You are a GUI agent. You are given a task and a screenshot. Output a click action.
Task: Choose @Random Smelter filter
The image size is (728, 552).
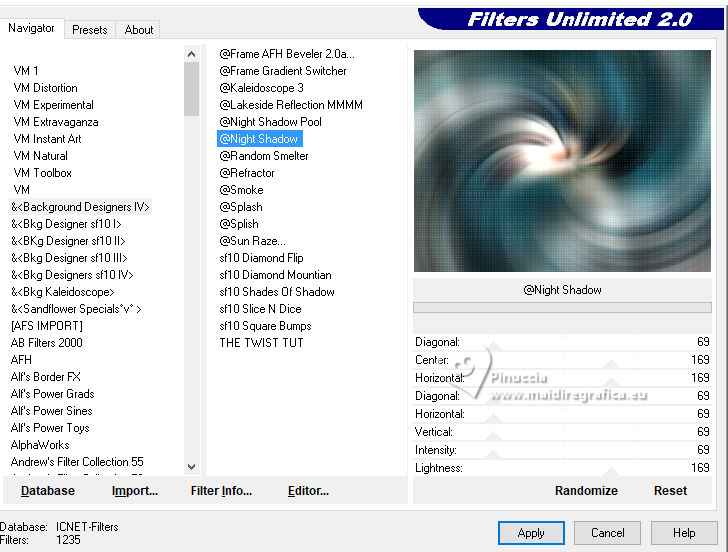click(x=264, y=156)
